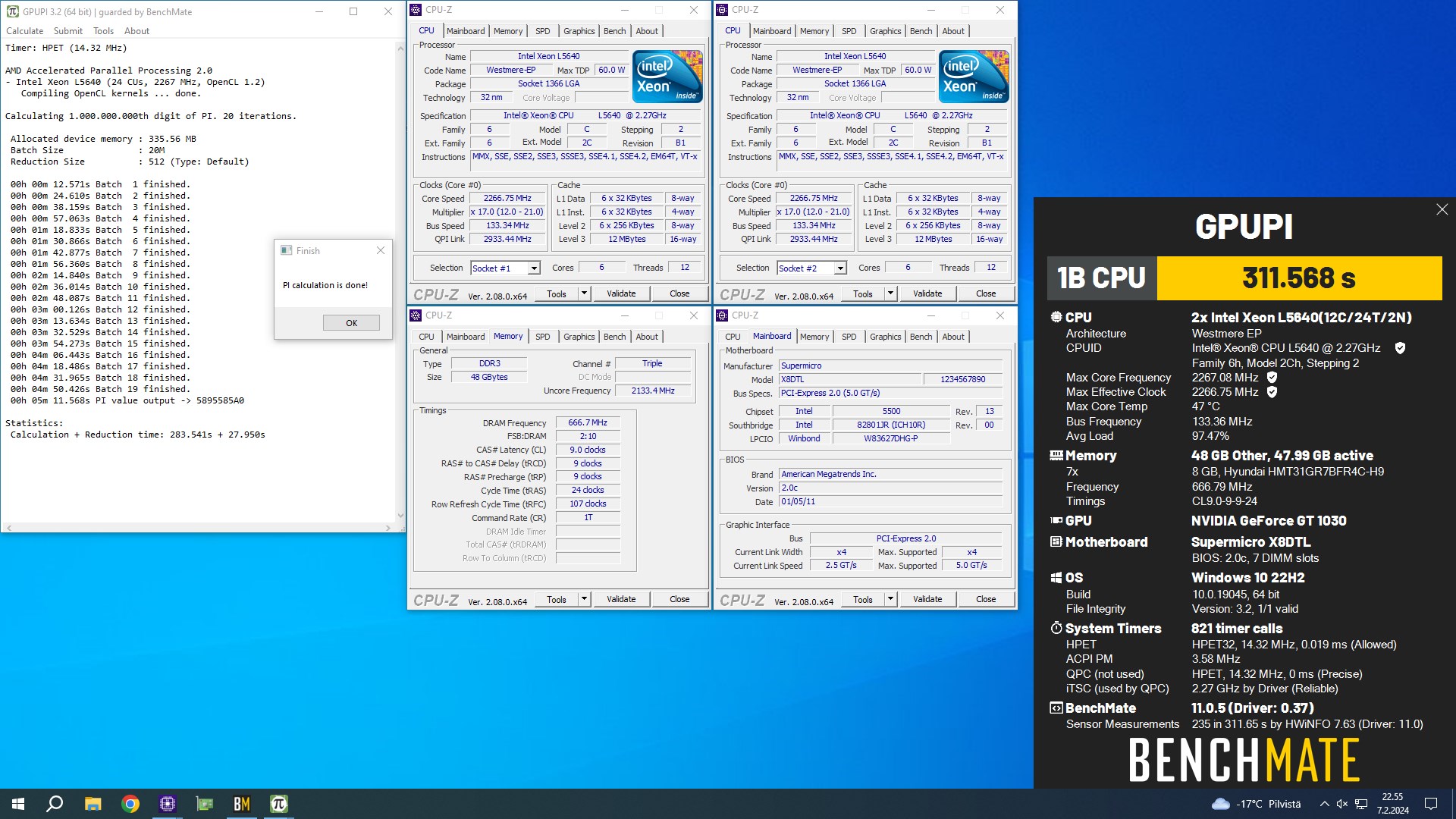
Task: Minimize the GPUPI window
Action: click(319, 11)
